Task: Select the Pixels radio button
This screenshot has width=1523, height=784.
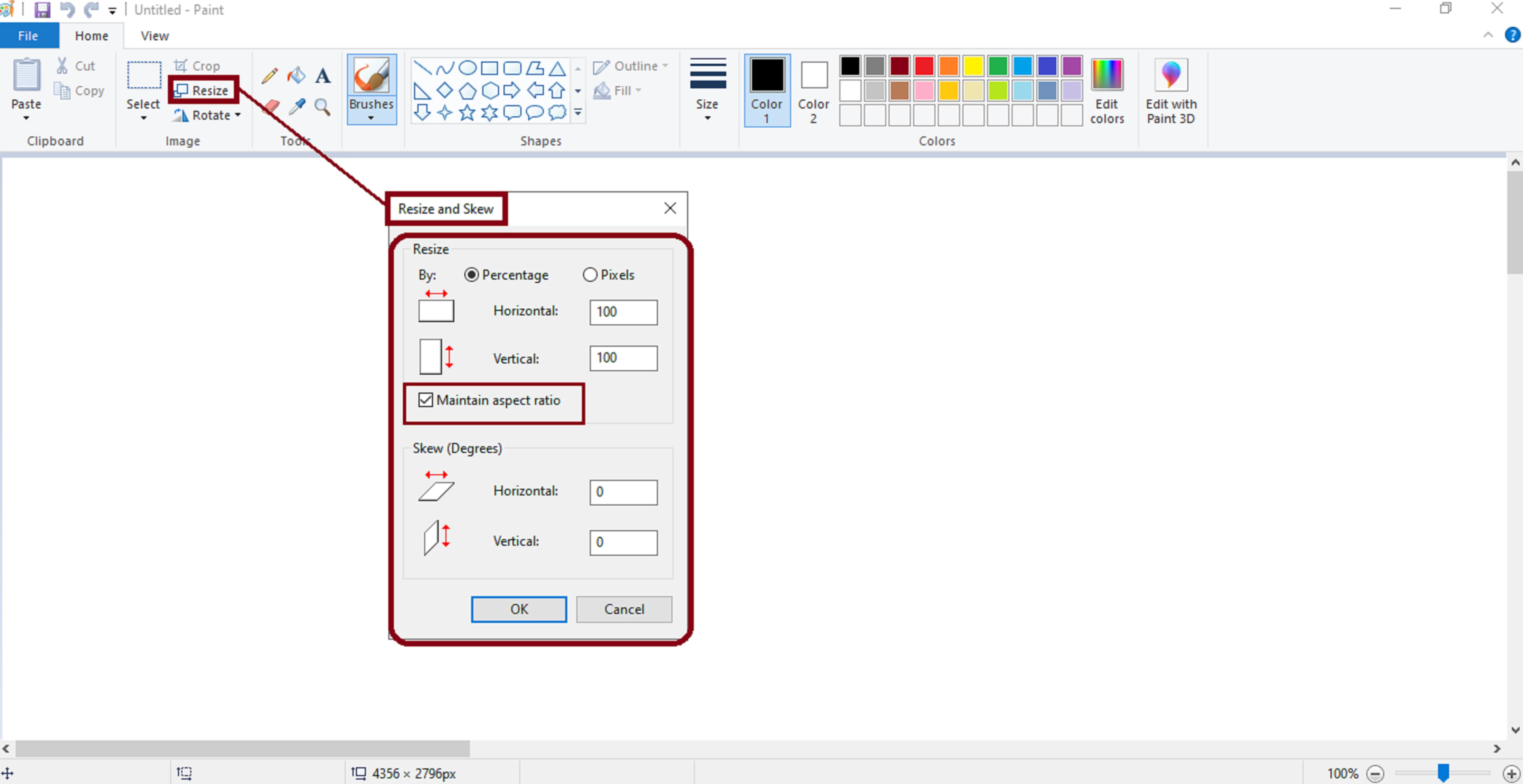Action: (x=590, y=275)
